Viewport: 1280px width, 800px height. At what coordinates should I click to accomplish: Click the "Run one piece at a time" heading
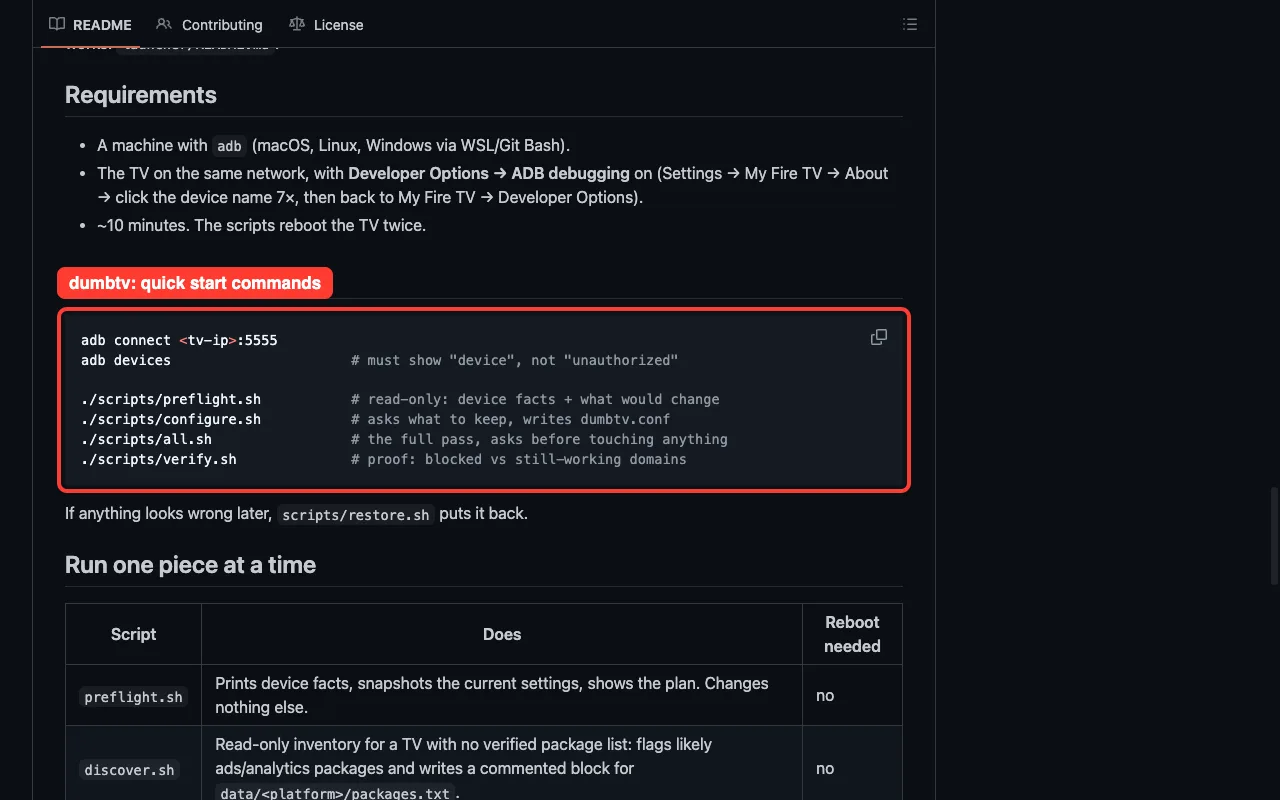coord(190,565)
